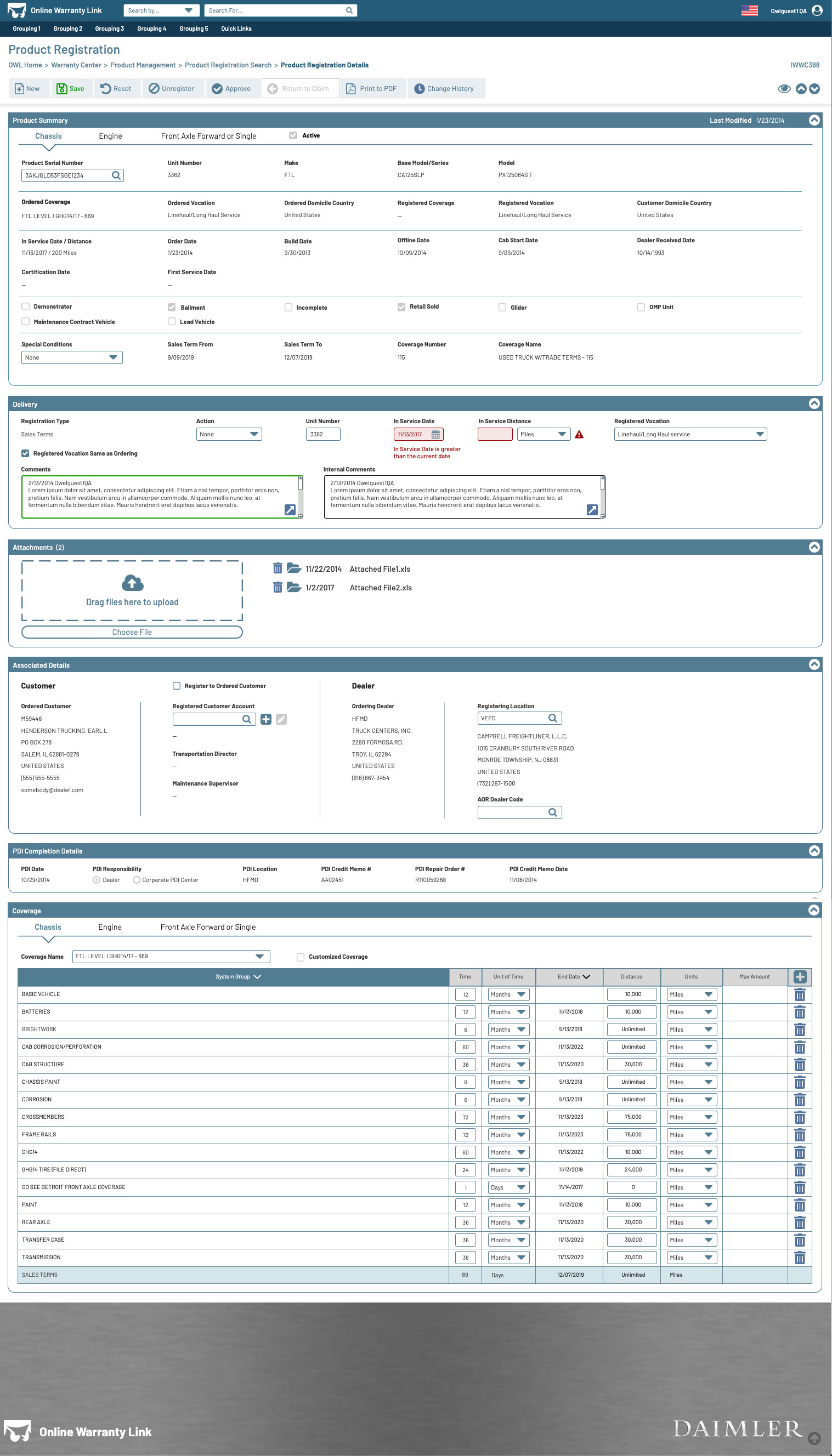Expand the Comments box with arrow icon
832x1456 pixels.
pos(290,510)
